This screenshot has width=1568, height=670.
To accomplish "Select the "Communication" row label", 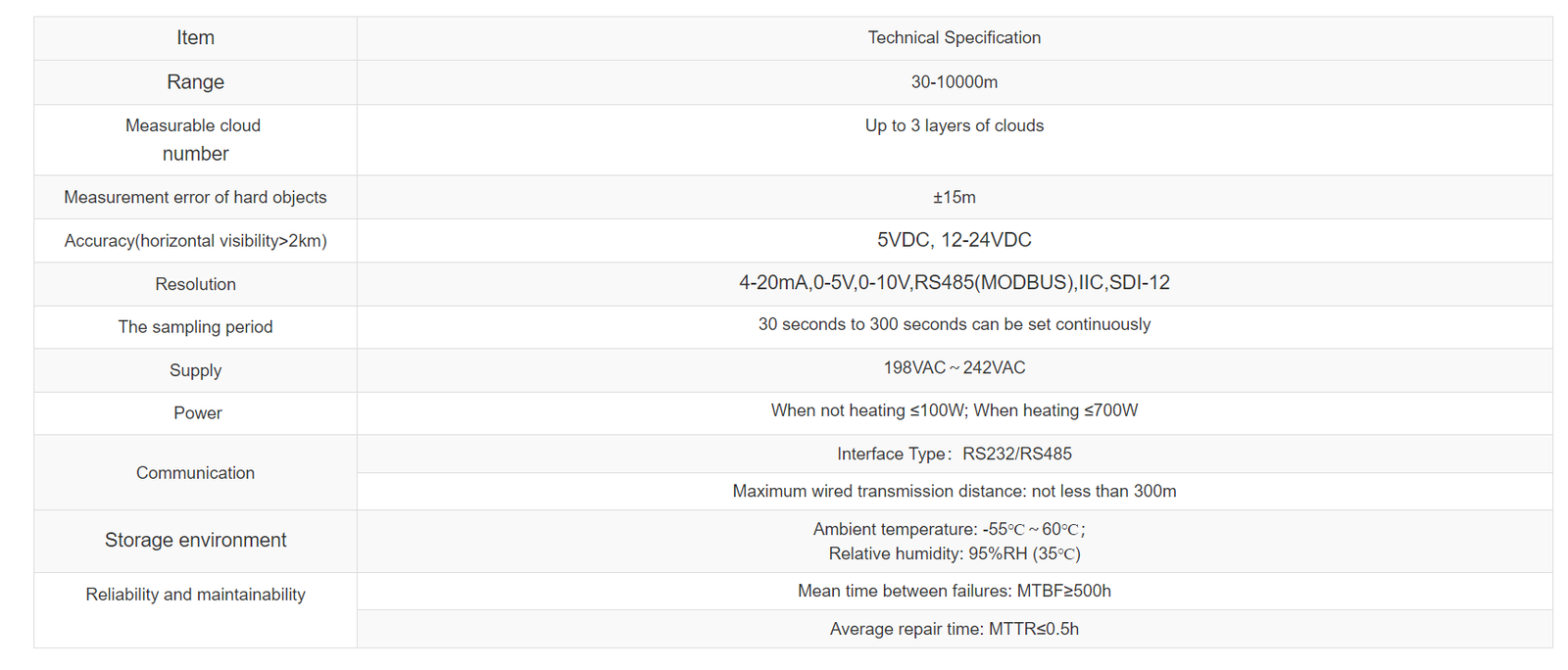I will (195, 473).
